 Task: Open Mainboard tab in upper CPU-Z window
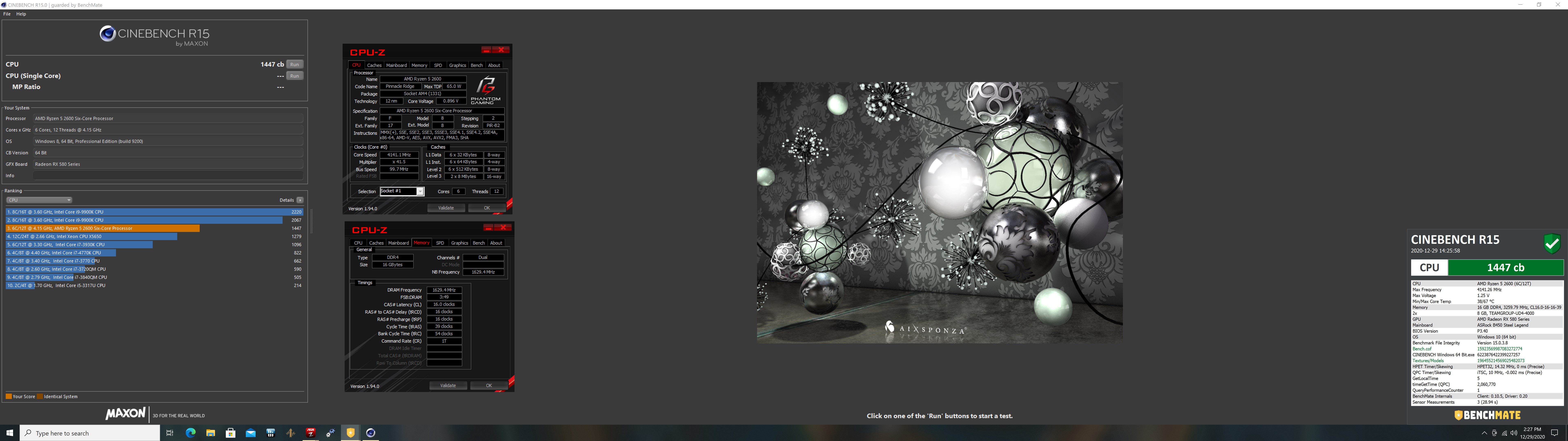[396, 65]
